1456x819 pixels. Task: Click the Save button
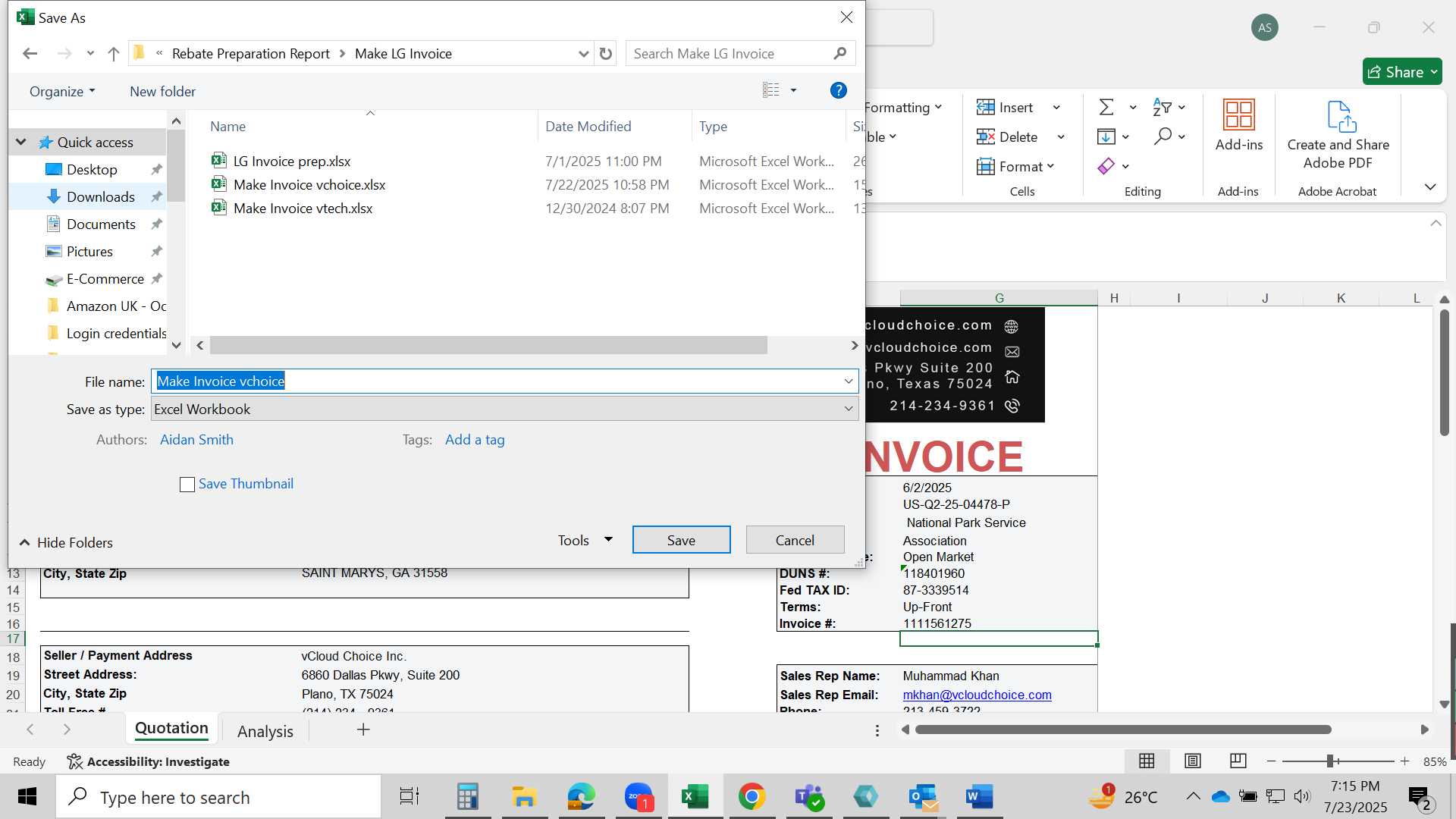point(681,540)
